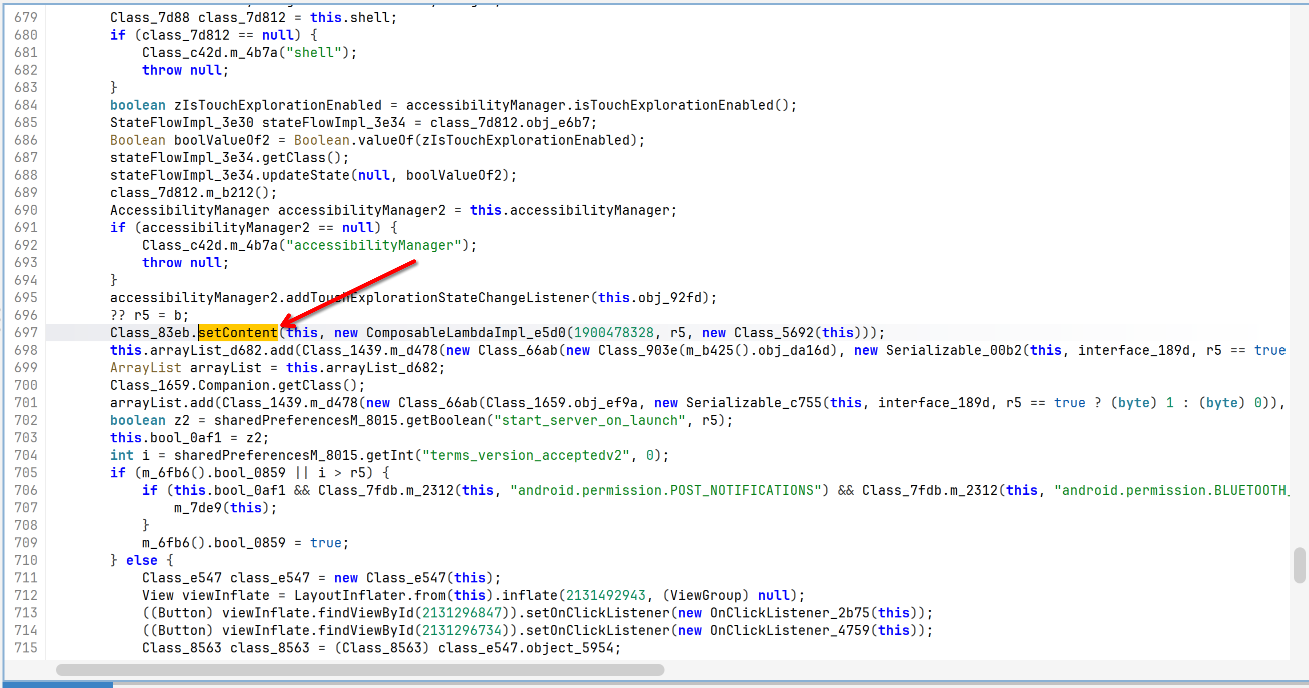Click ArrayList type on line 699
This screenshot has width=1309, height=688.
pyautogui.click(x=146, y=367)
